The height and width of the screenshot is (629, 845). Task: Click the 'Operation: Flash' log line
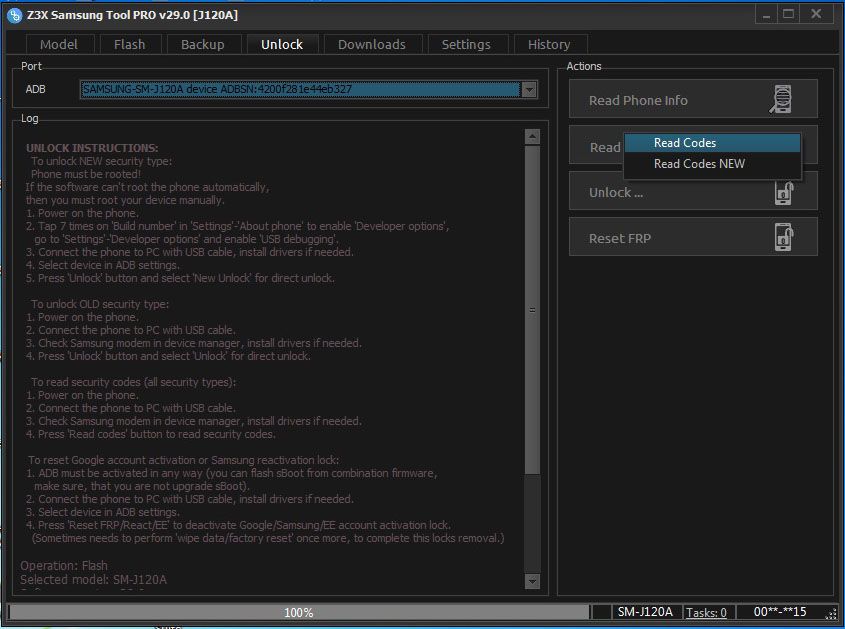pyautogui.click(x=64, y=566)
